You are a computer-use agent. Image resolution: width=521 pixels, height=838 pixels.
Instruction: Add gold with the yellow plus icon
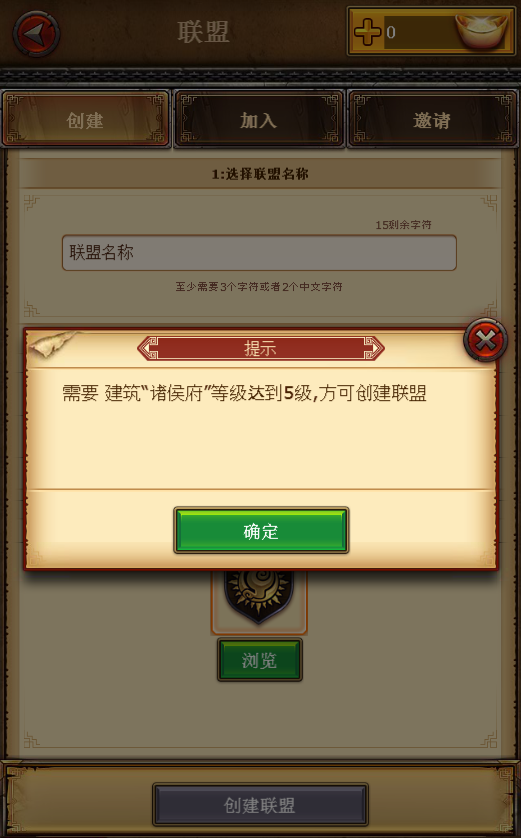click(x=368, y=32)
